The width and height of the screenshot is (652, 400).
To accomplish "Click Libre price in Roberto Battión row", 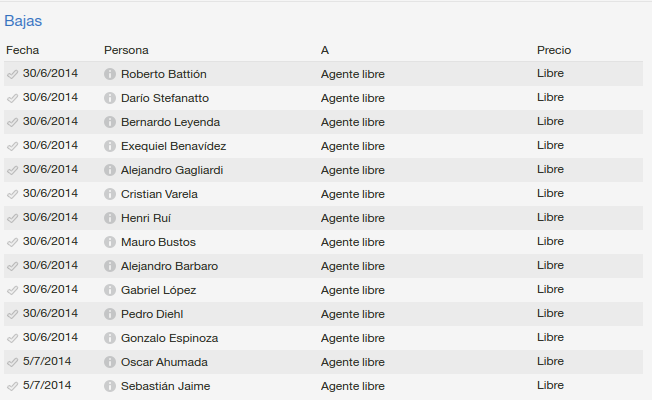I will pyautogui.click(x=550, y=73).
